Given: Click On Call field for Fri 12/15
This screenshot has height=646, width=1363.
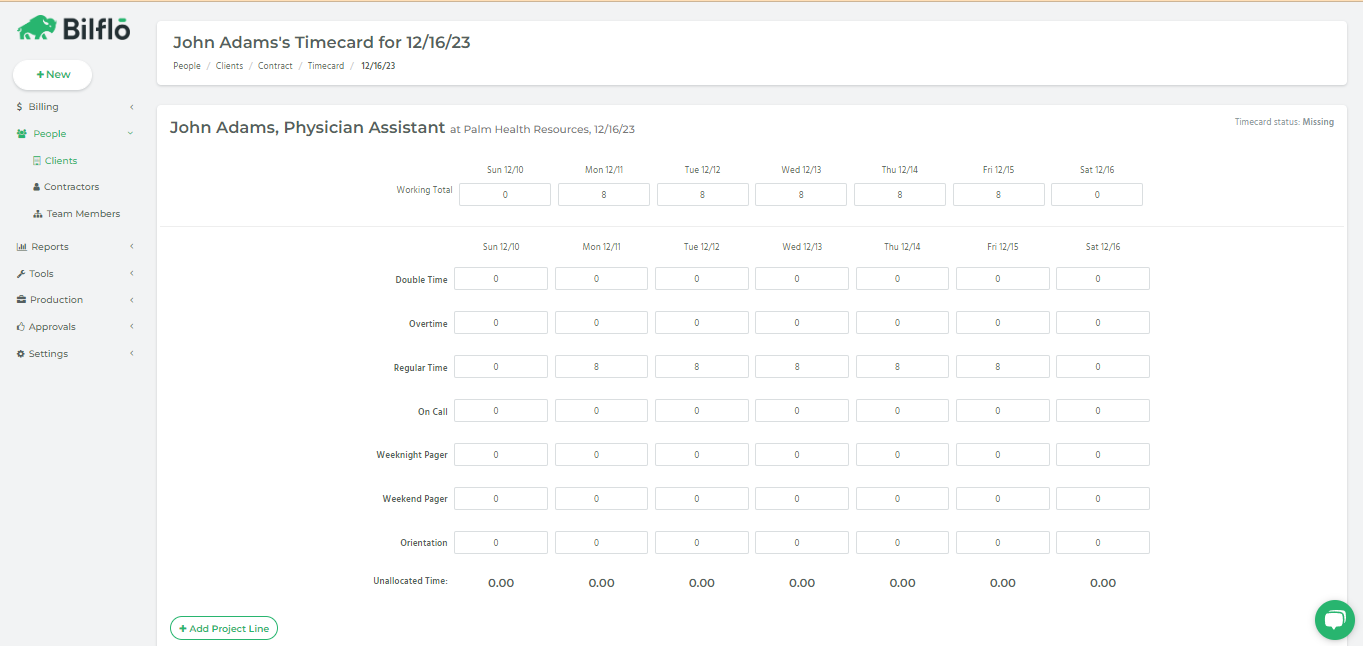Looking at the screenshot, I should click(1003, 411).
